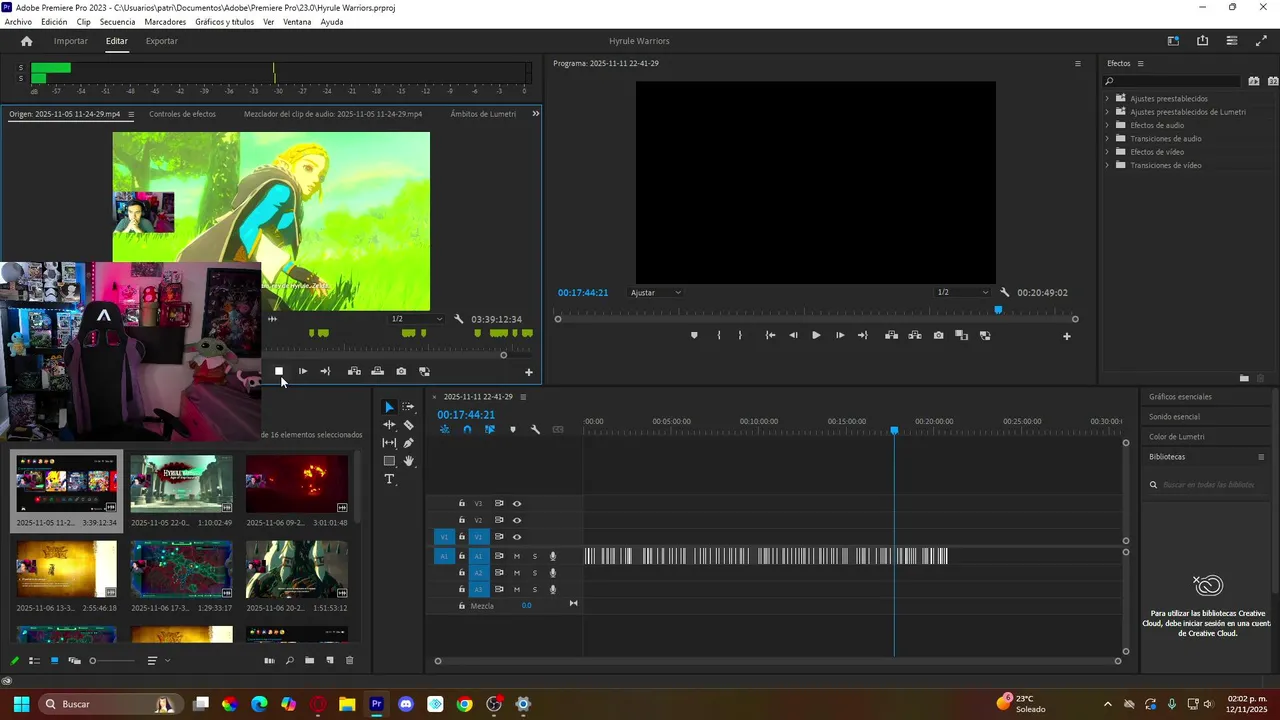
Task: Toggle visibility eye of track V3
Action: 517,504
